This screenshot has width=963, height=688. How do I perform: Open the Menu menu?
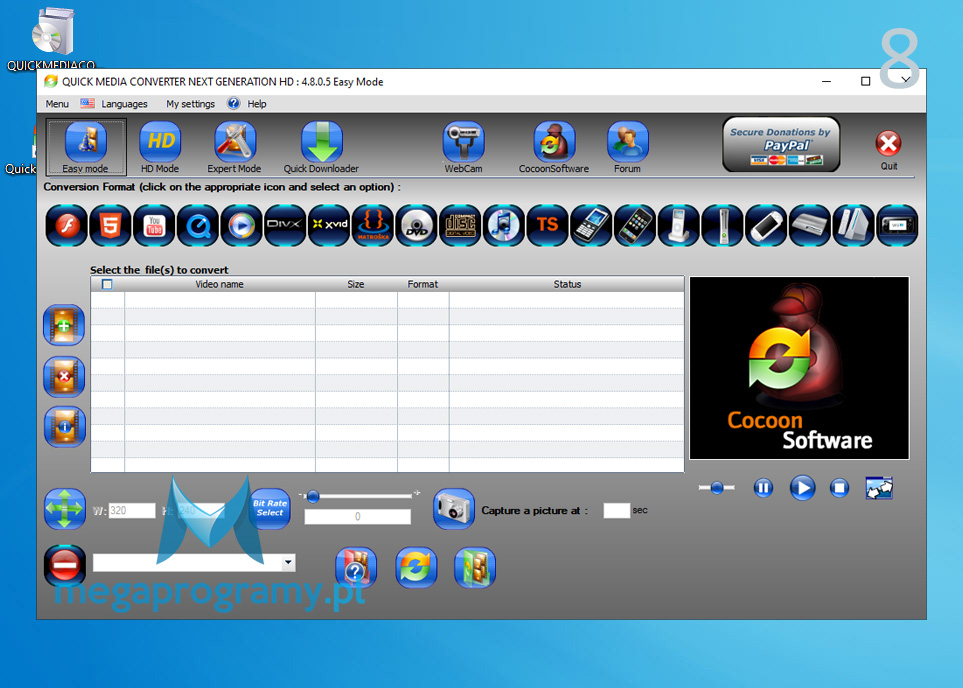[x=57, y=104]
